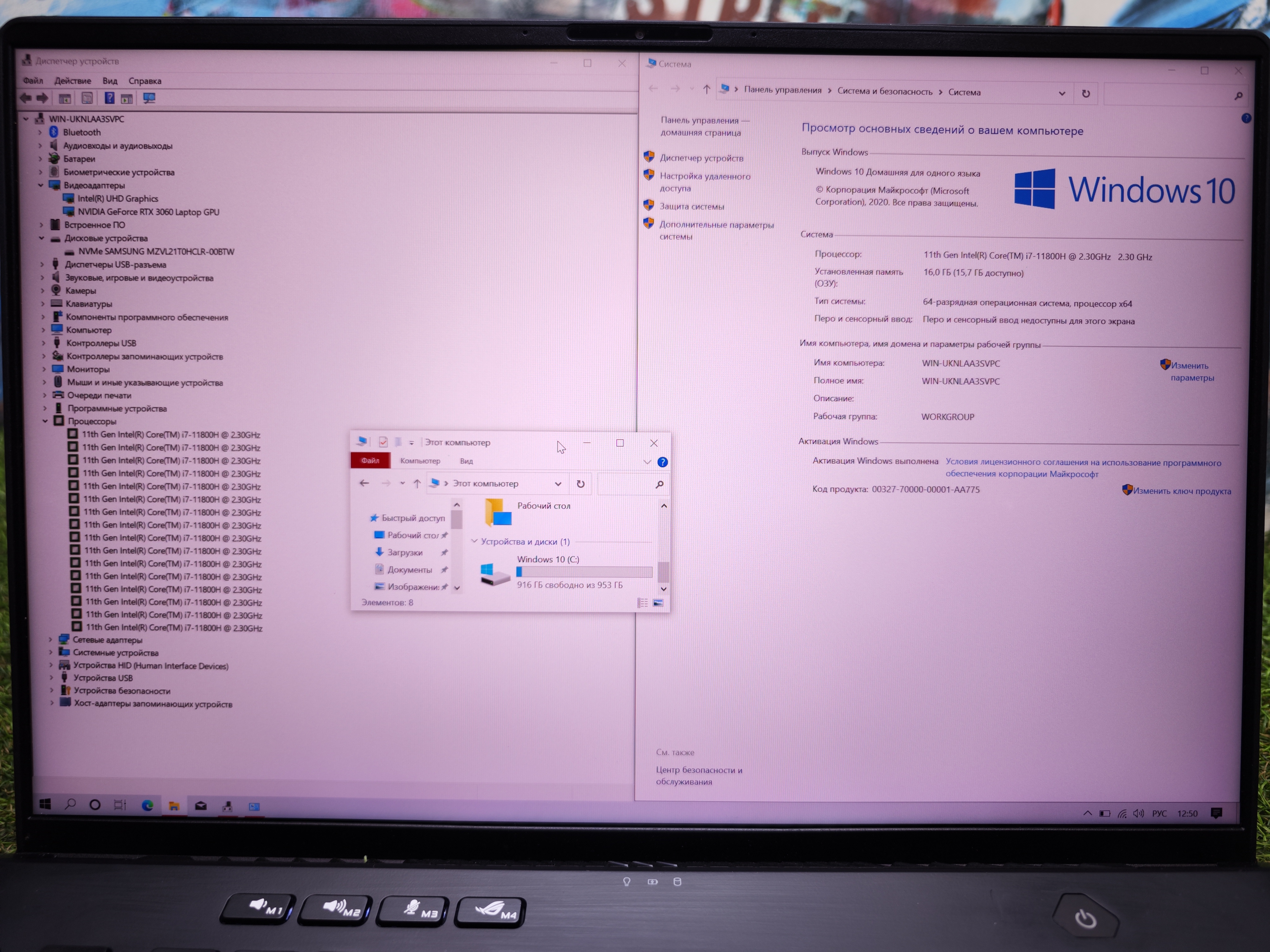Click the blue help icon in explorer ribbon
The image size is (1270, 952).
click(663, 462)
